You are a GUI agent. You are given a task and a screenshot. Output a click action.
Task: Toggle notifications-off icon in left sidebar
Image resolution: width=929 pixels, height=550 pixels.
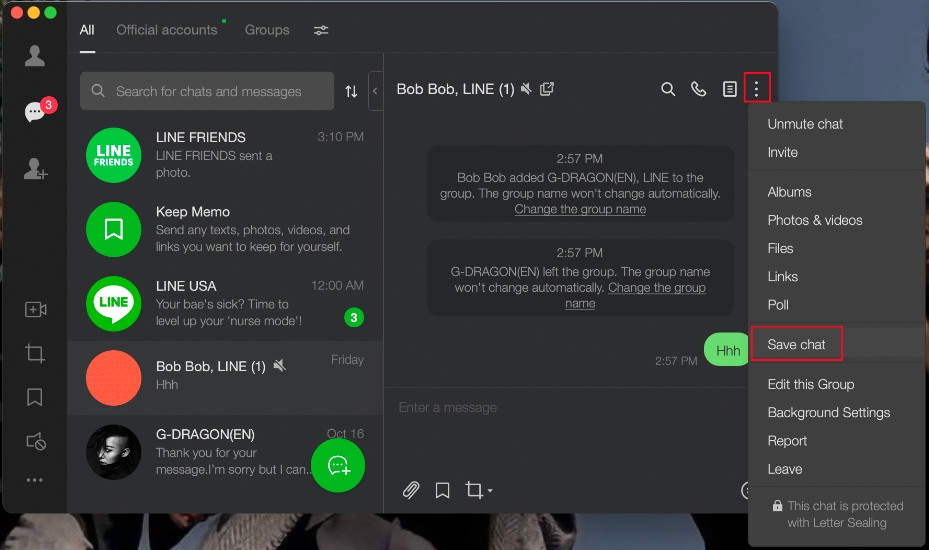pyautogui.click(x=35, y=441)
